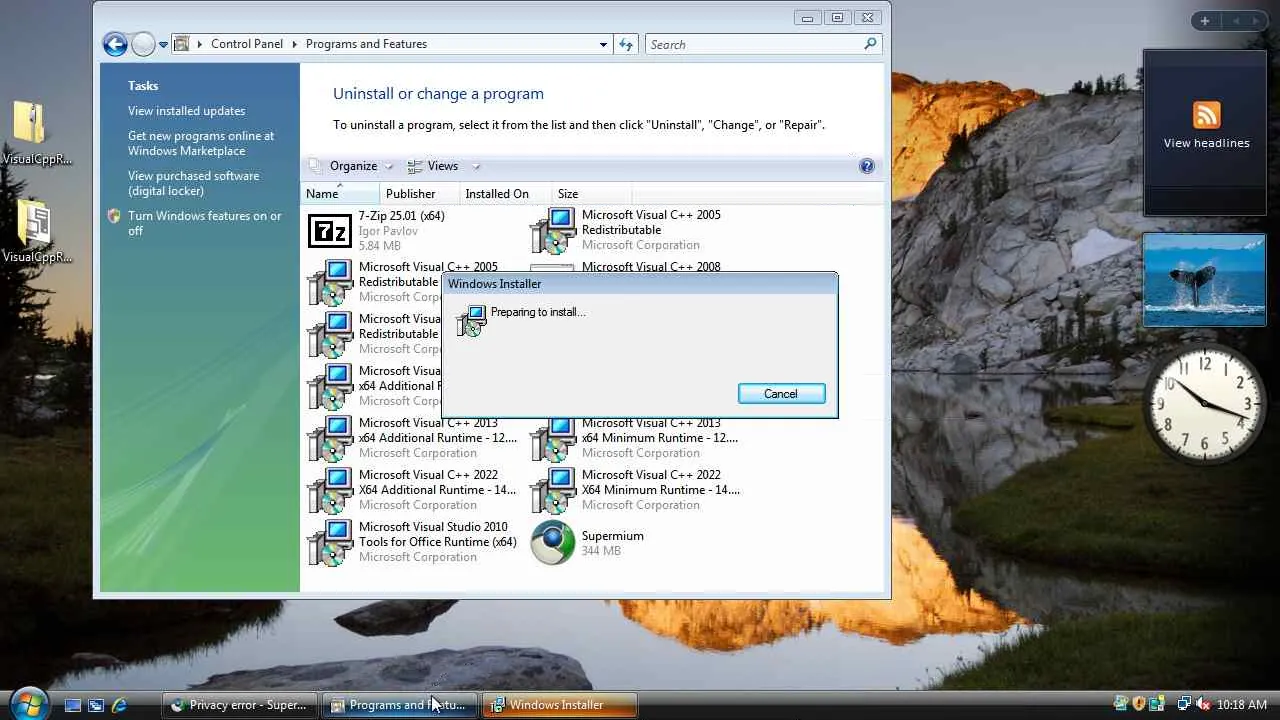Sort the list by the Size column
The image size is (1280, 720).
(x=591, y=194)
